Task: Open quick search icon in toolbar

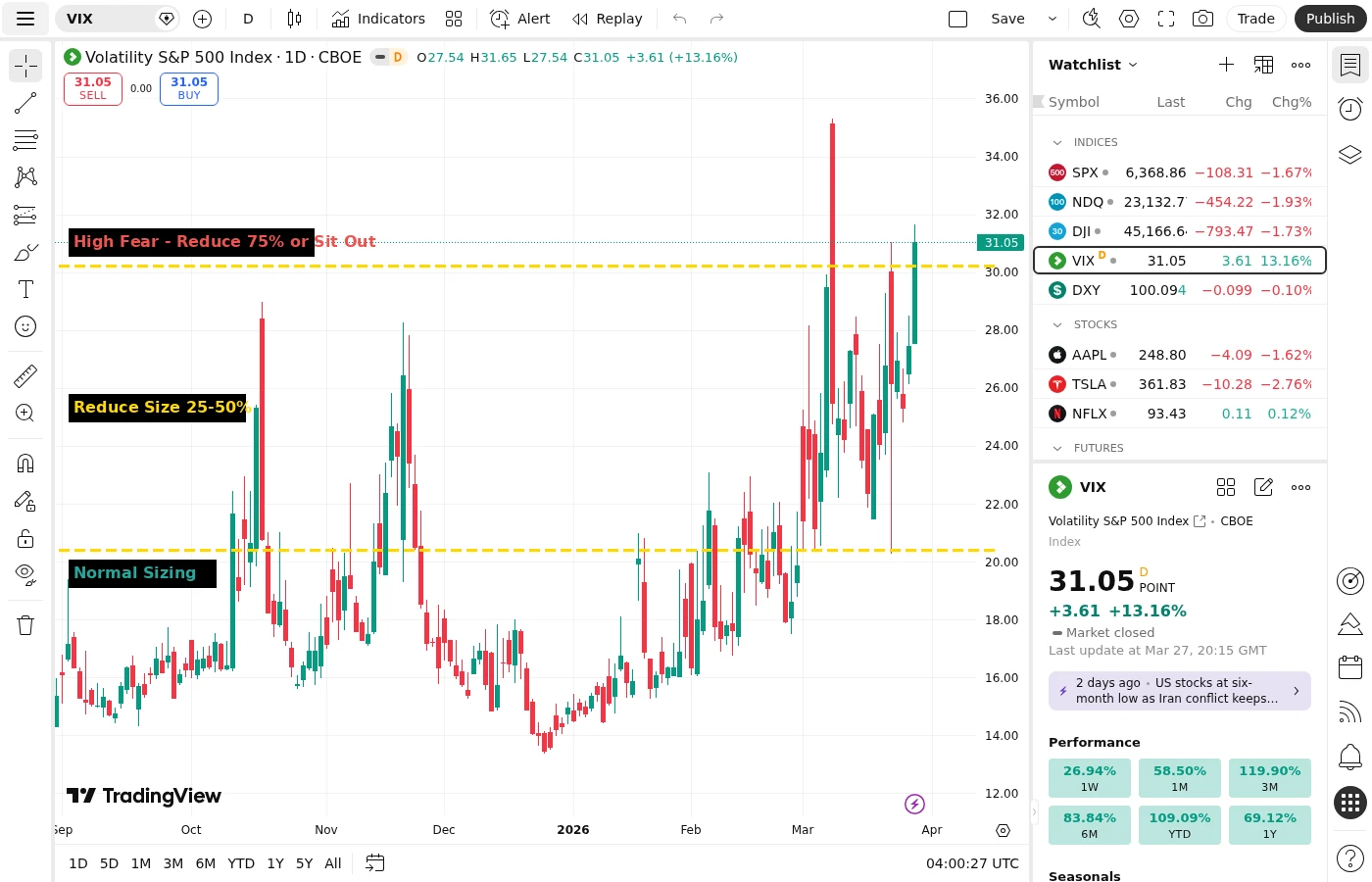Action: pos(1091,19)
